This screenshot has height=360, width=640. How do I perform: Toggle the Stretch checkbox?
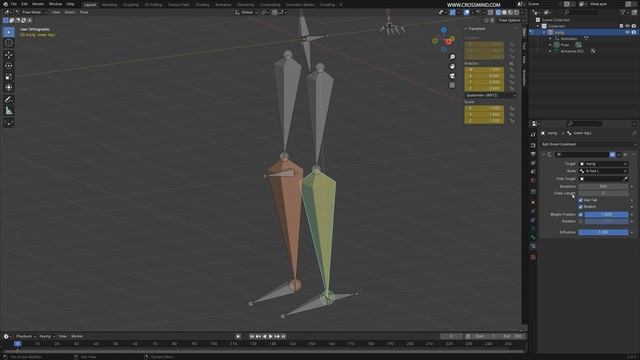click(581, 207)
